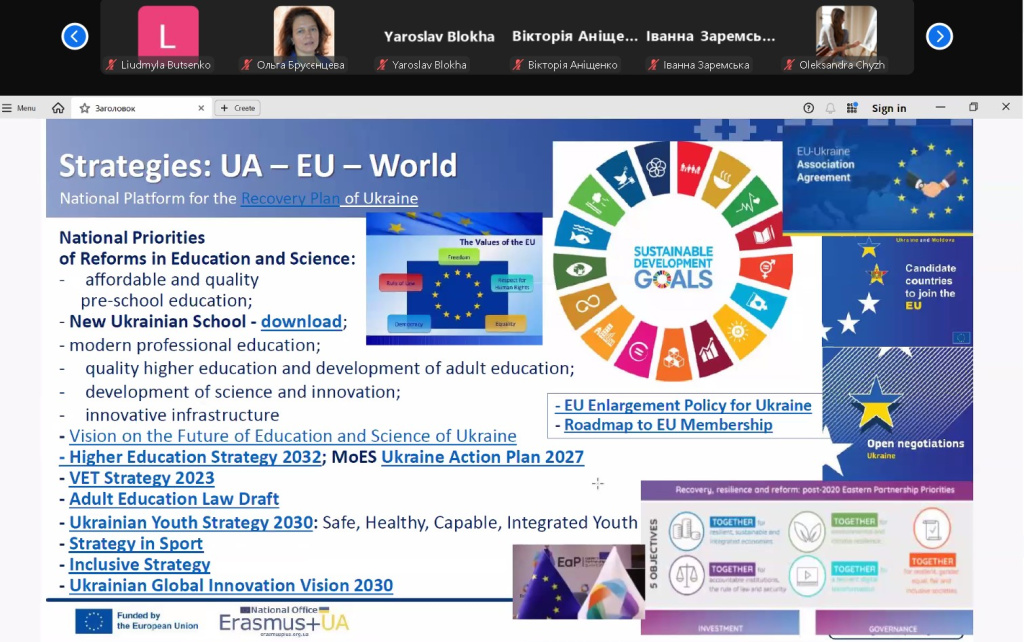Switch to the Заголовок tab
The height and width of the screenshot is (642, 1024).
pos(140,108)
